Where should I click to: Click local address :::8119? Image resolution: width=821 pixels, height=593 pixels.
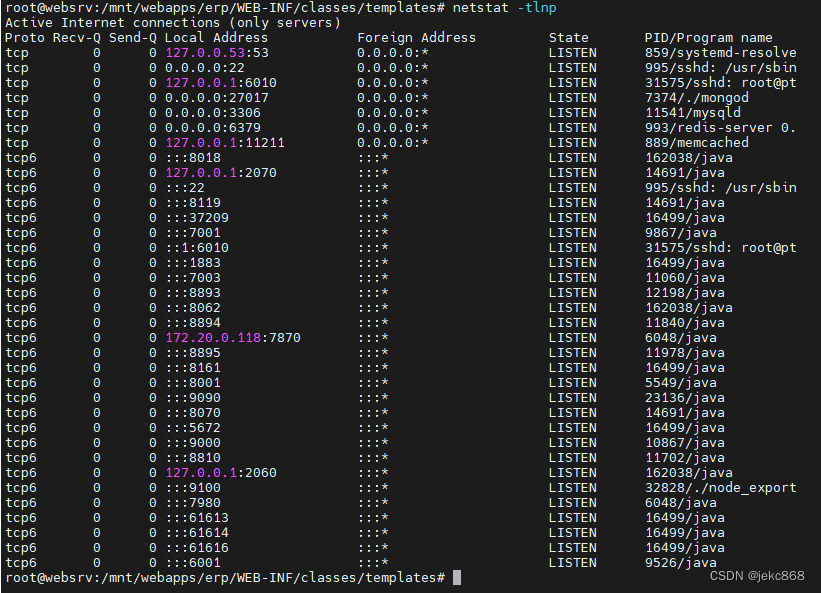193,203
